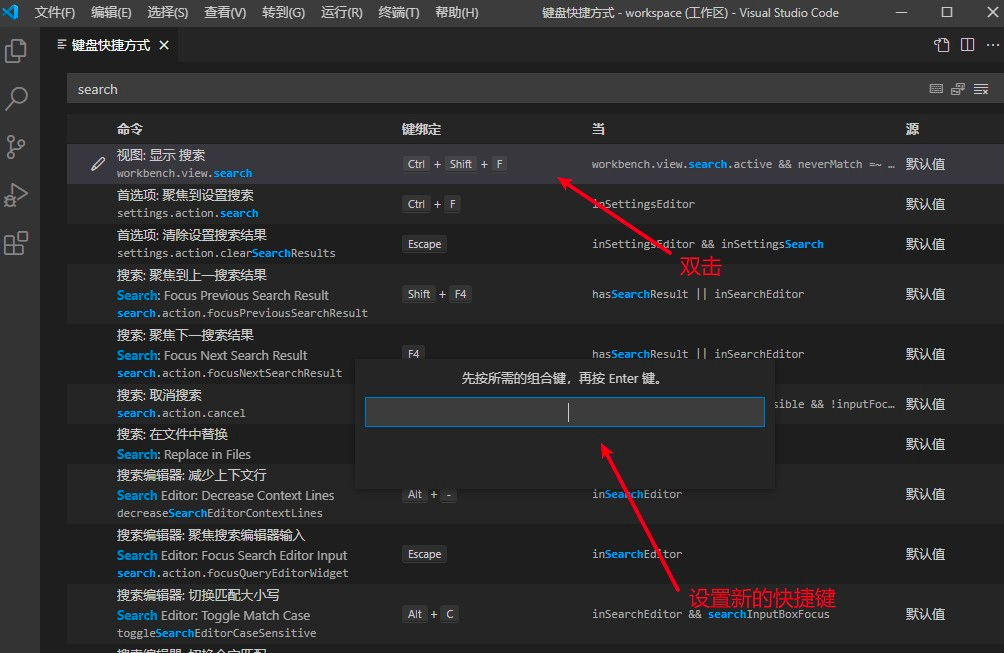Open the editor more actions ellipsis menu

pos(992,45)
